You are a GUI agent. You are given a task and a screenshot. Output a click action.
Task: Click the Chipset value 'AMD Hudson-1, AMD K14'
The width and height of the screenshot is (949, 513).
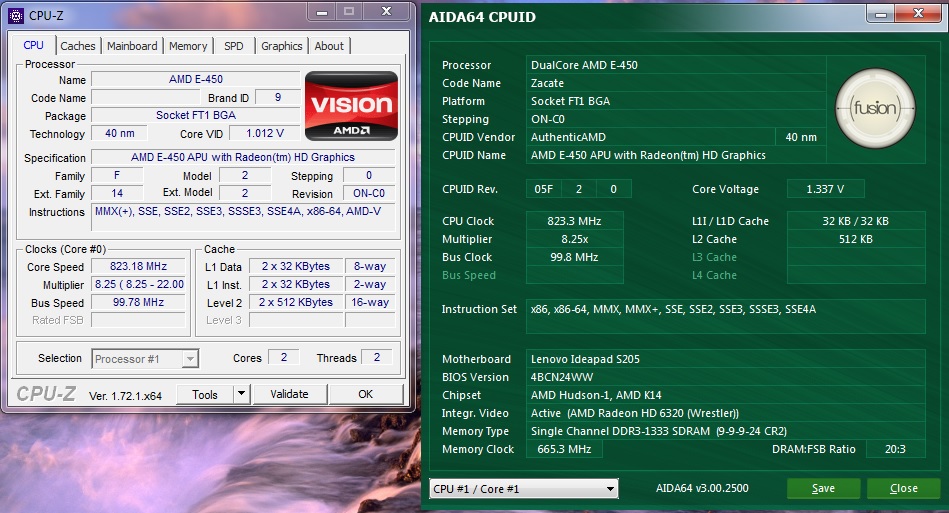pyautogui.click(x=596, y=395)
